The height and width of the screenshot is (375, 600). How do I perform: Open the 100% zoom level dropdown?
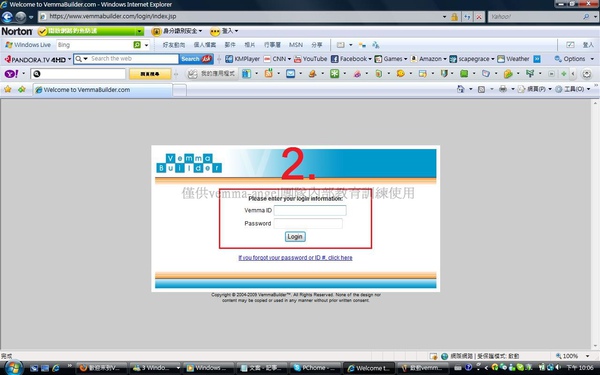pyautogui.click(x=587, y=356)
